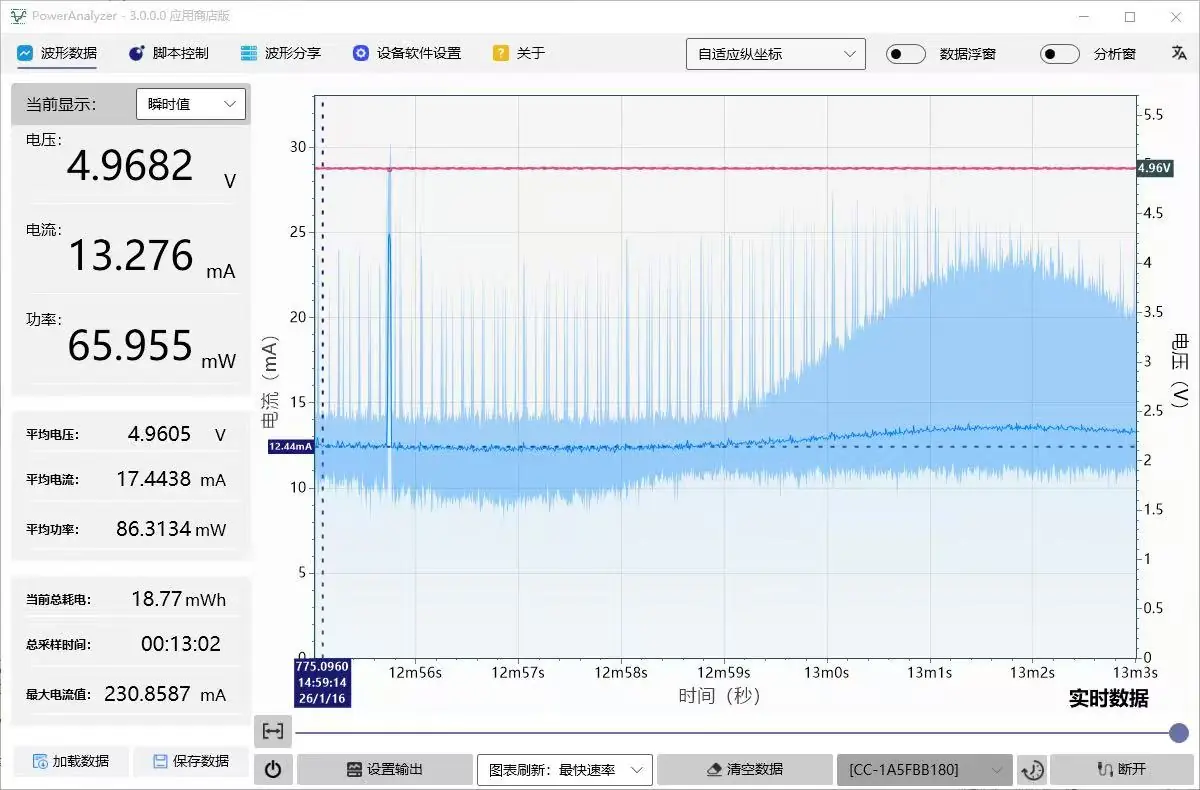
Task: Click the 波形分享 share icon
Action: click(247, 53)
